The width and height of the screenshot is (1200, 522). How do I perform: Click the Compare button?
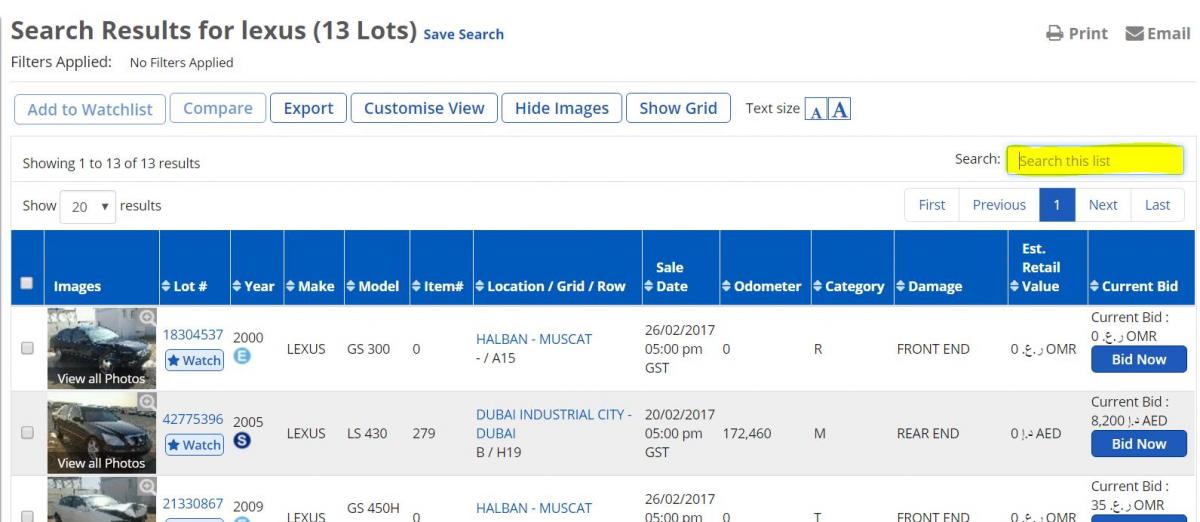pyautogui.click(x=218, y=109)
